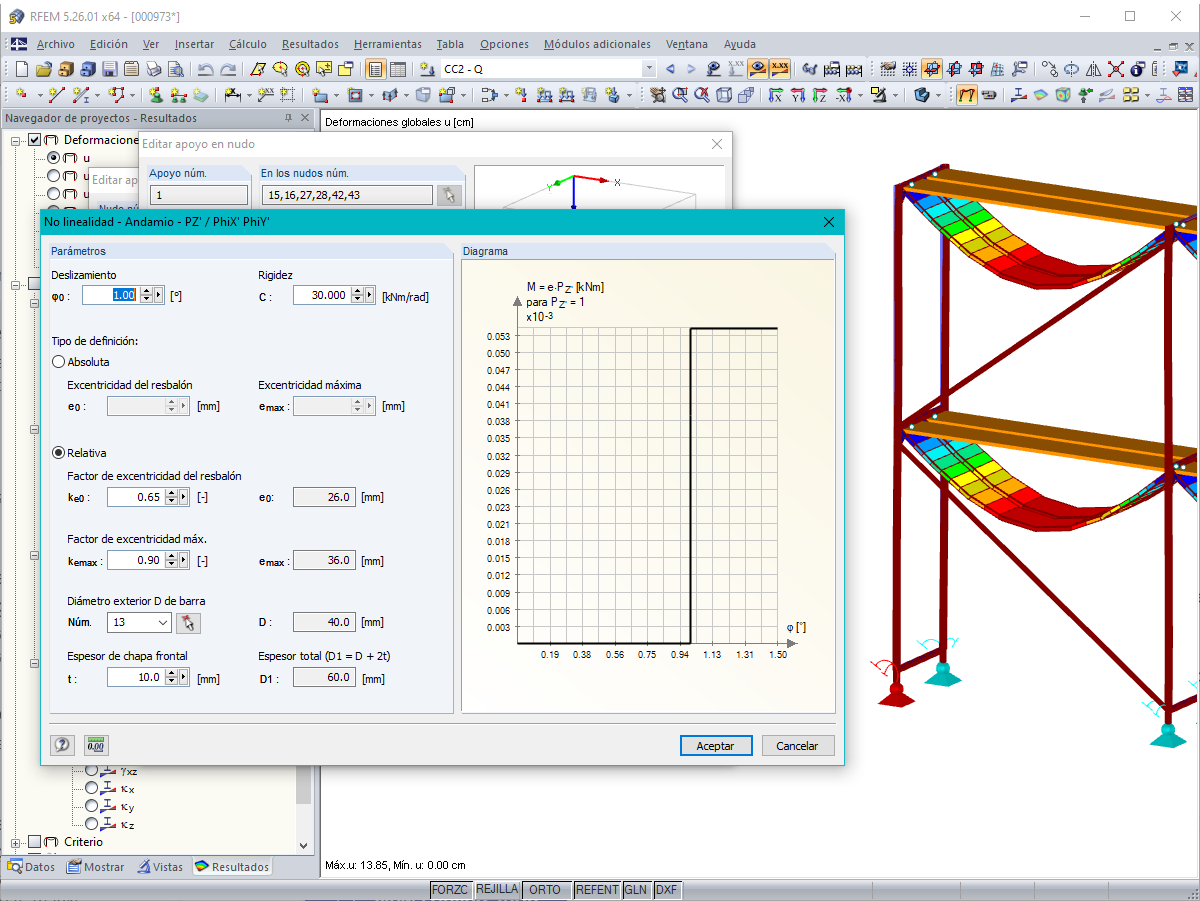Image resolution: width=1200 pixels, height=901 pixels.
Task: Click the units and decimals 0.00 icon
Action: pos(96,745)
